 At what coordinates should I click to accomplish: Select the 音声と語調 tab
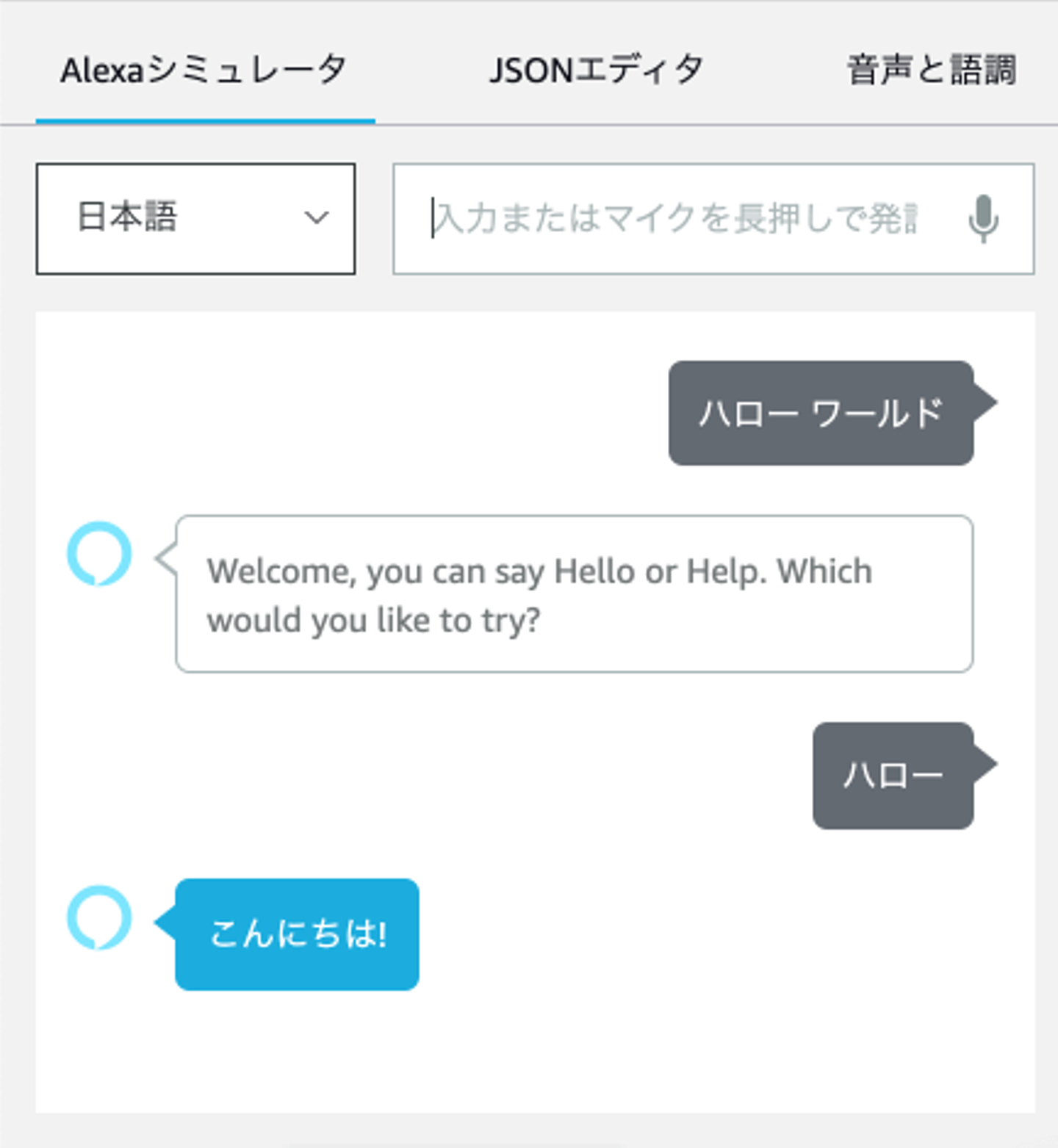(x=932, y=71)
